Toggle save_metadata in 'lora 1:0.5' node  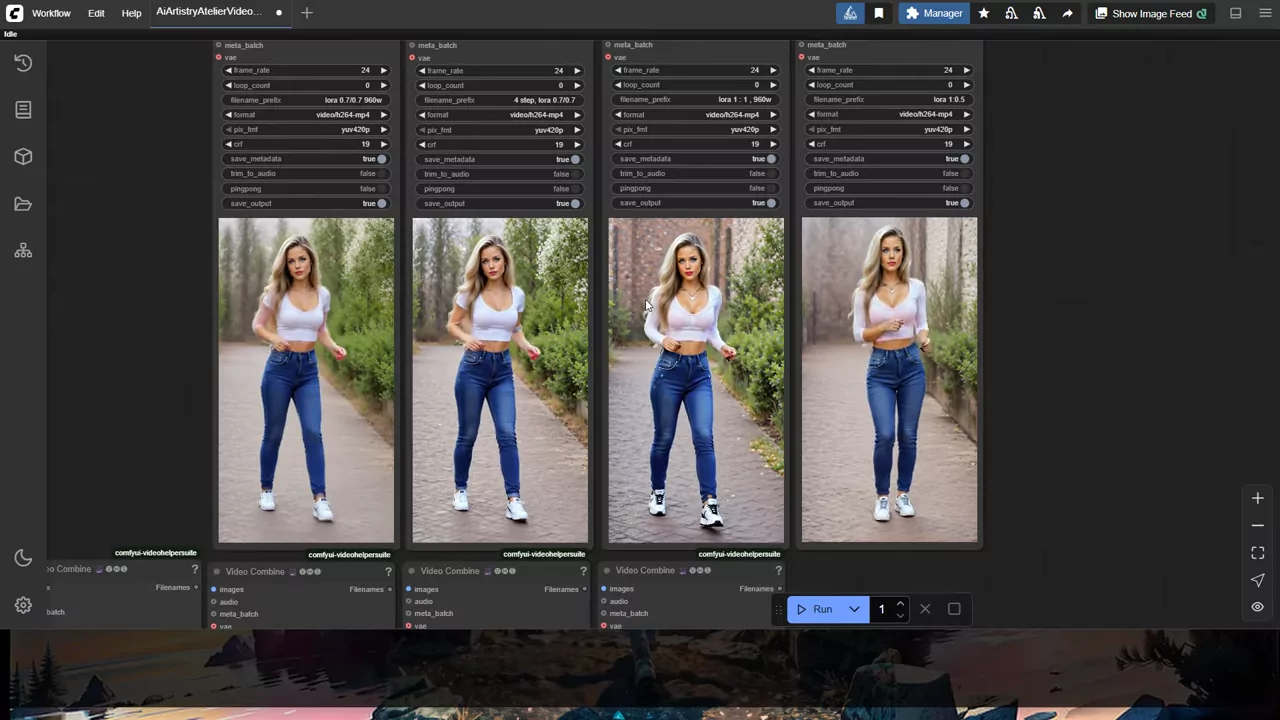[889, 159]
